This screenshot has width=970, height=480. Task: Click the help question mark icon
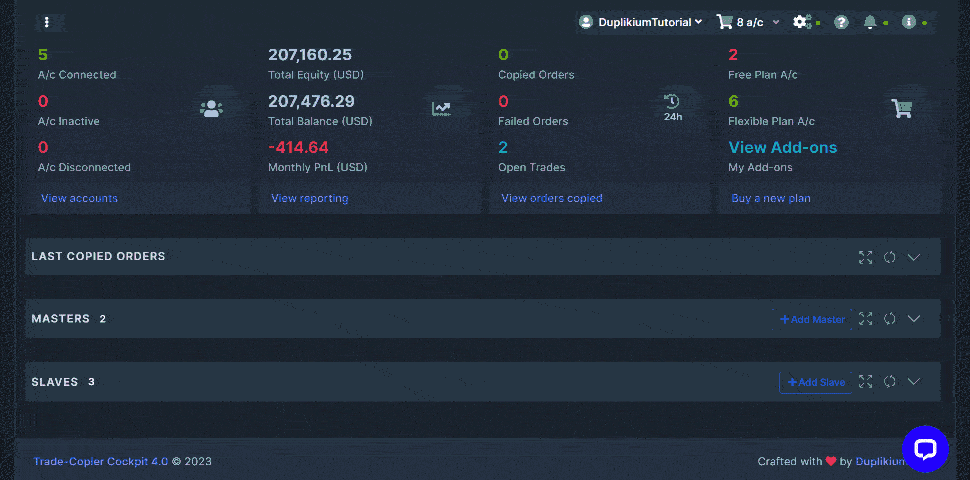pyautogui.click(x=841, y=22)
